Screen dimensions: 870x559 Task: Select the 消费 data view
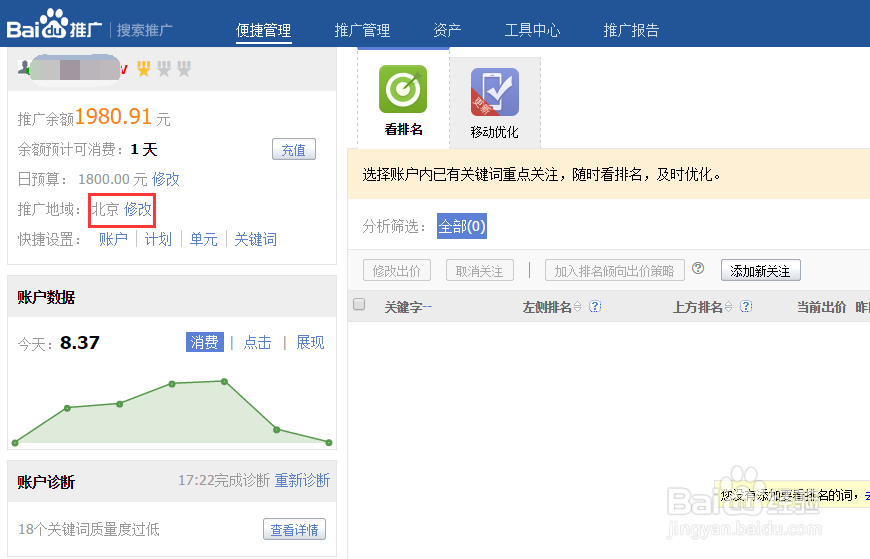point(205,342)
